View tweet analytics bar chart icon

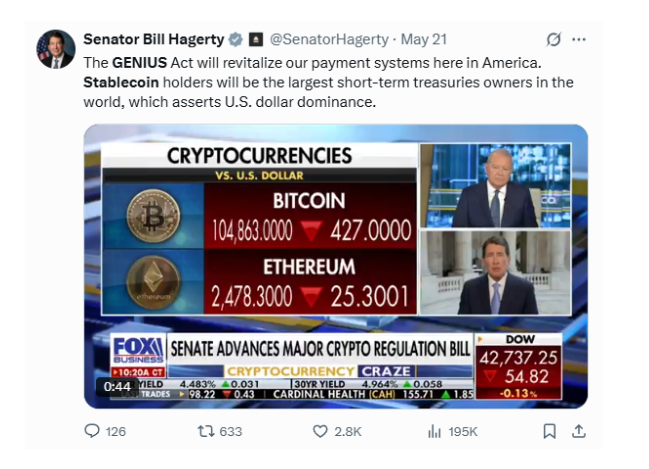coord(434,431)
